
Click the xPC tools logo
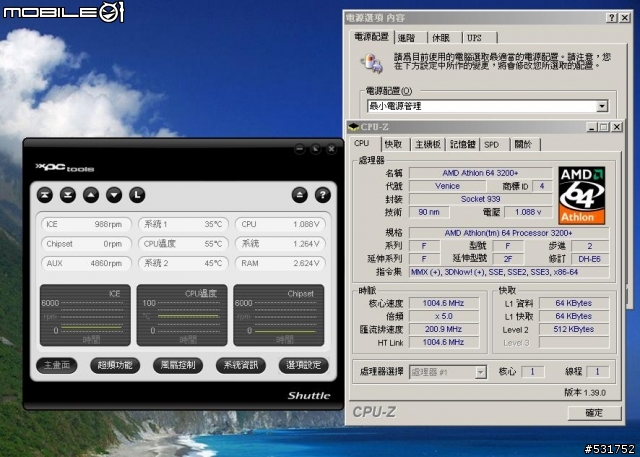pos(65,168)
